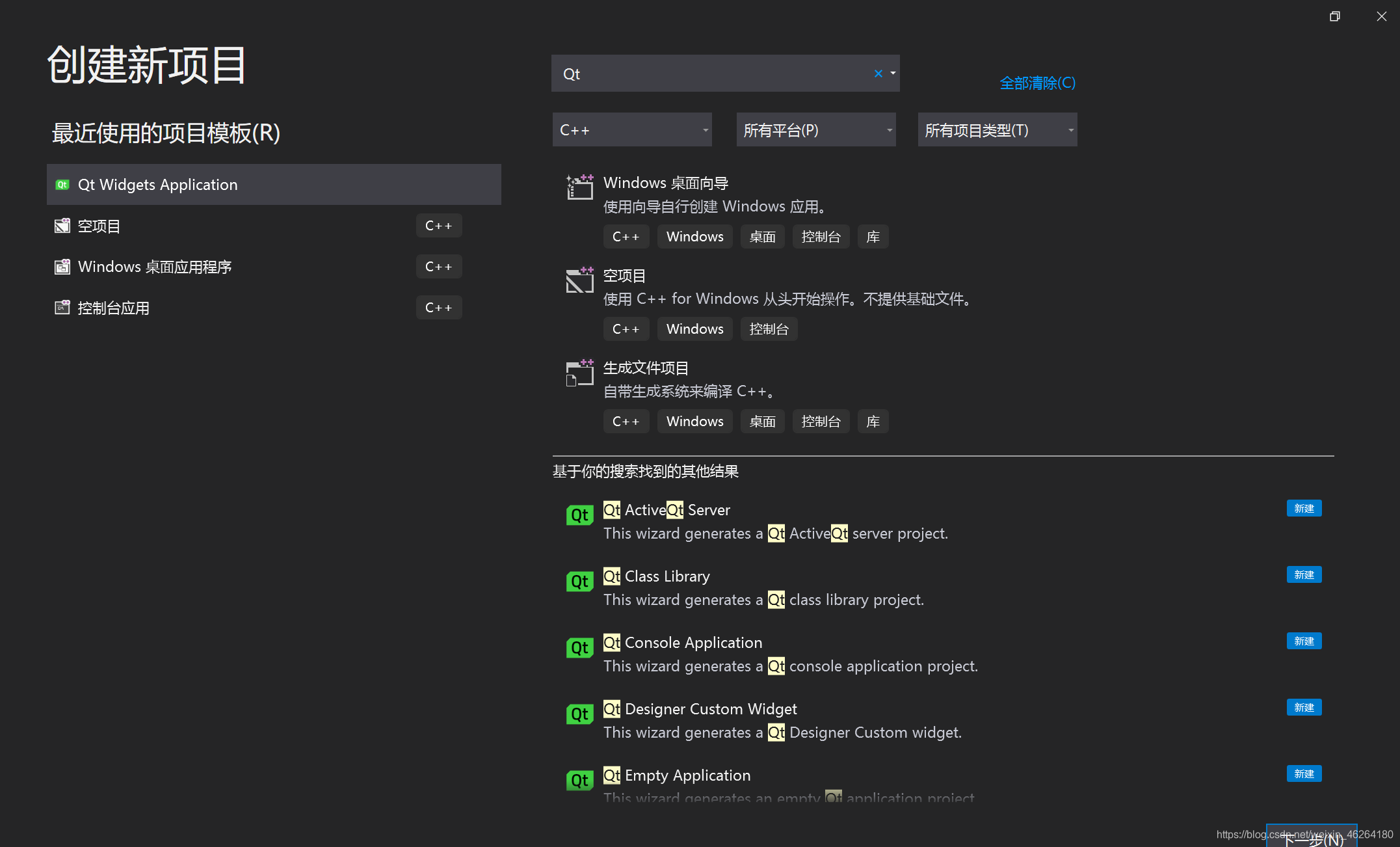Restore the dialog window size
The image size is (1400, 847).
pyautogui.click(x=1335, y=16)
